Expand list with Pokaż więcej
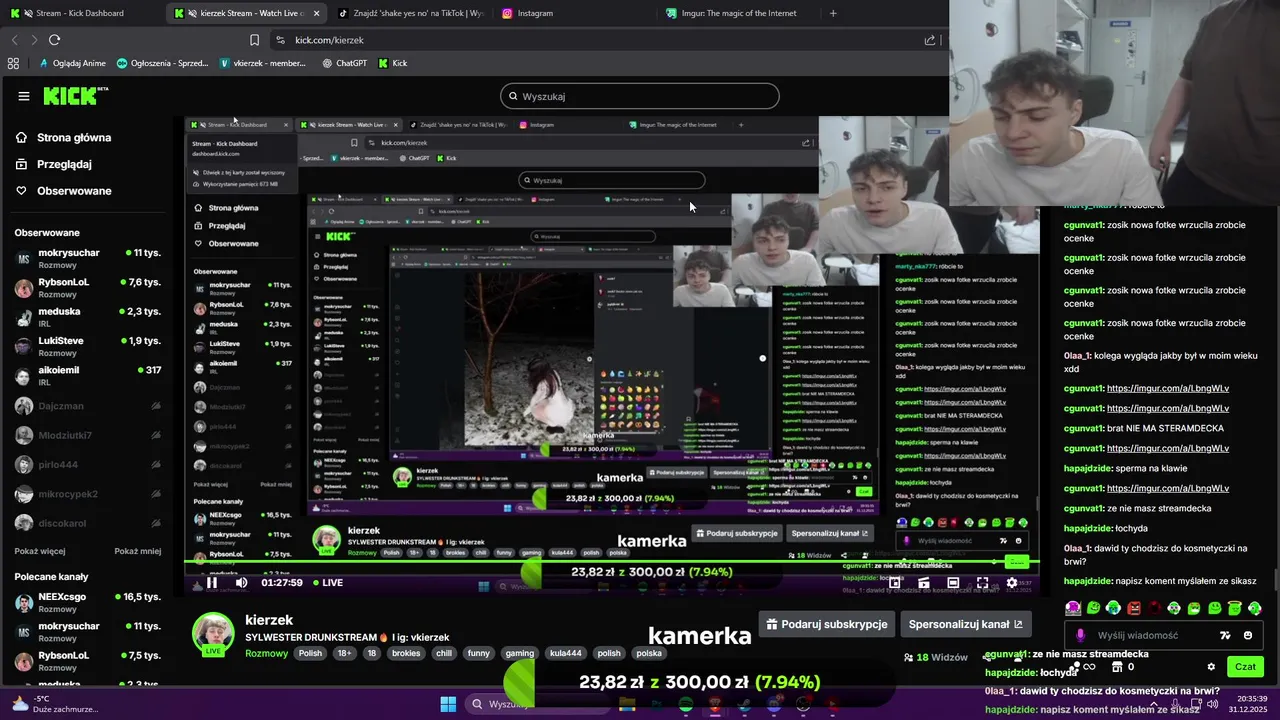 40,551
